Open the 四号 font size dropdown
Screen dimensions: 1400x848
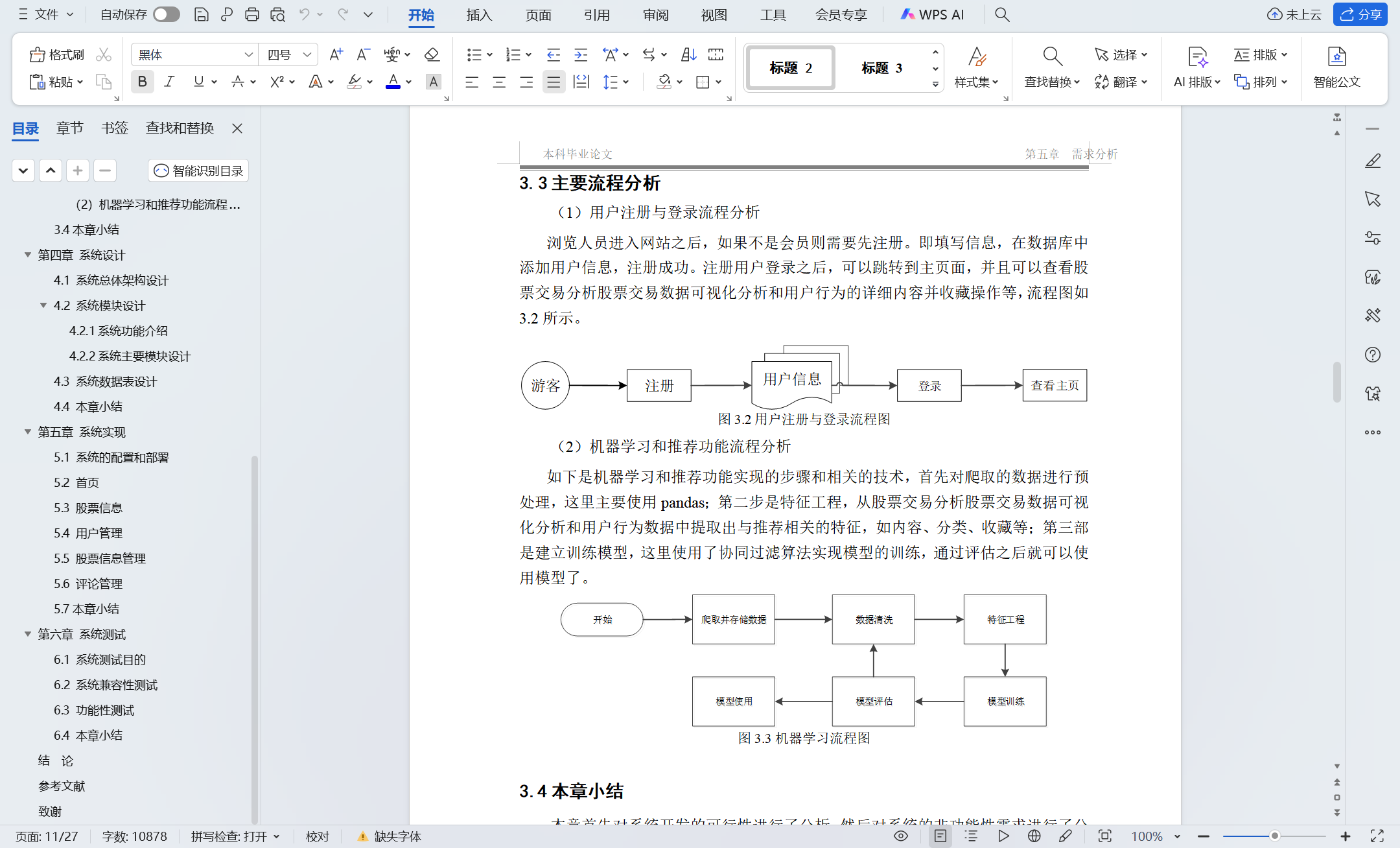click(307, 55)
